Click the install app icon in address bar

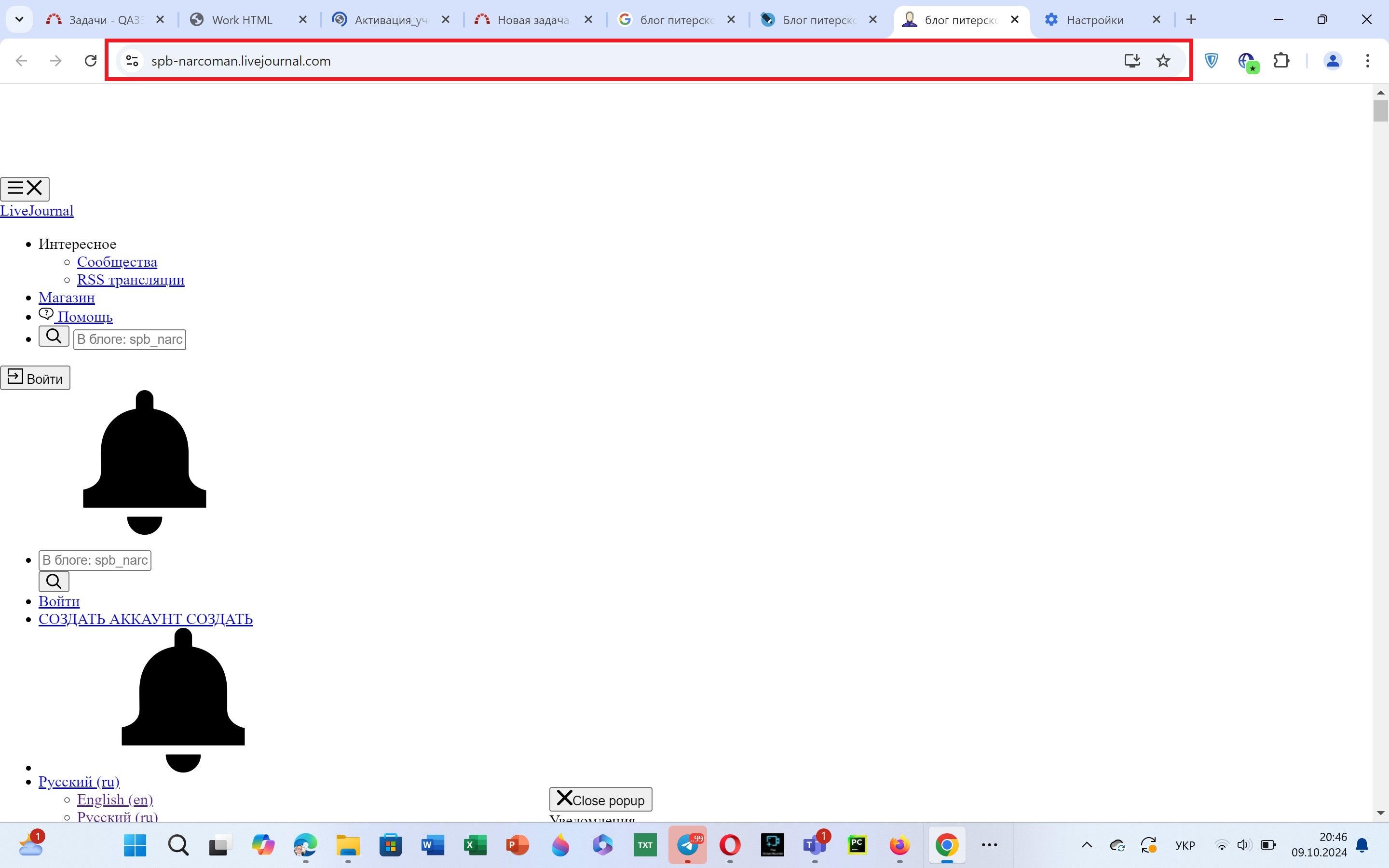pyautogui.click(x=1132, y=61)
